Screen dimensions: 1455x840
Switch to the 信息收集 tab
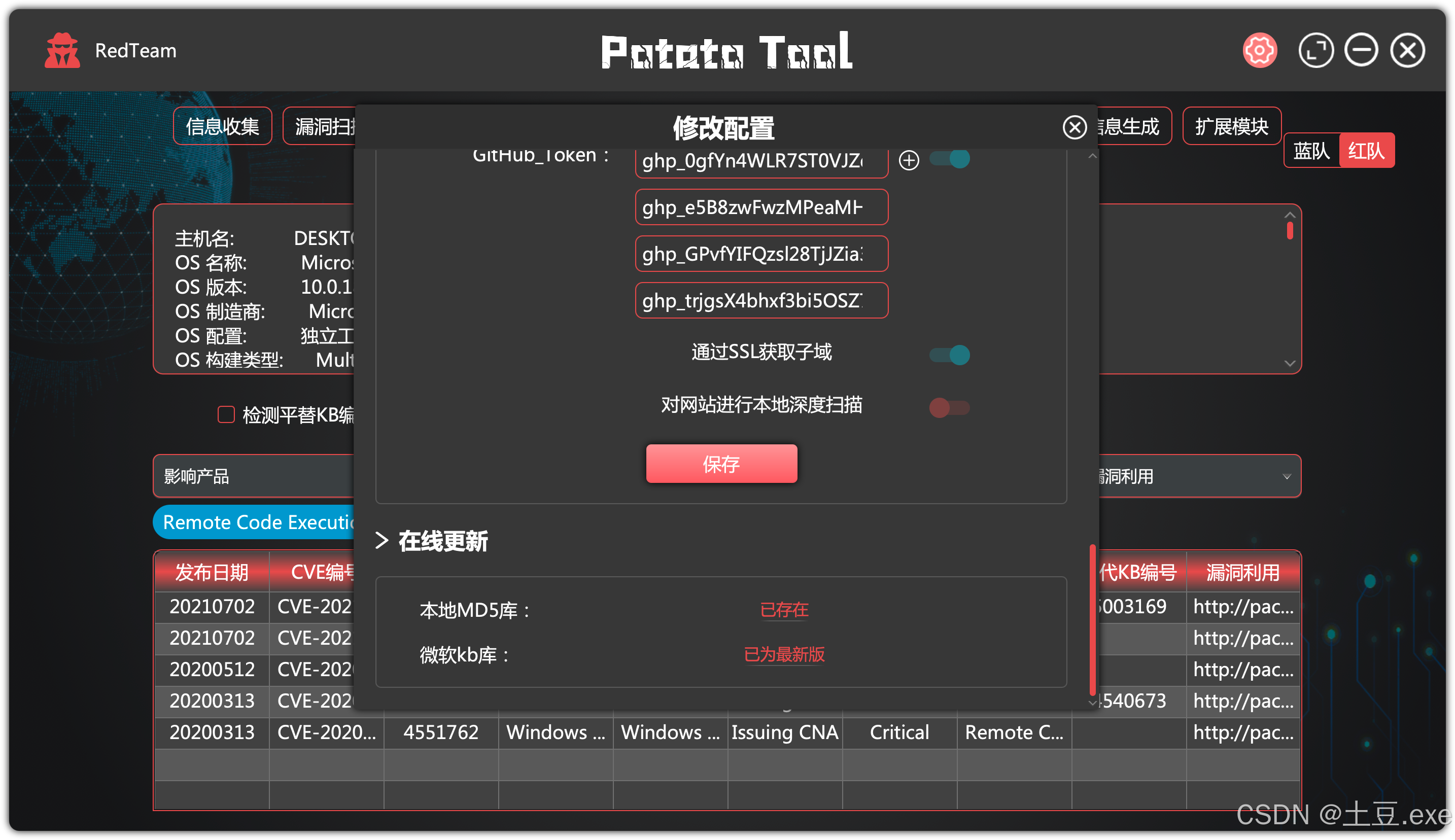coord(222,126)
